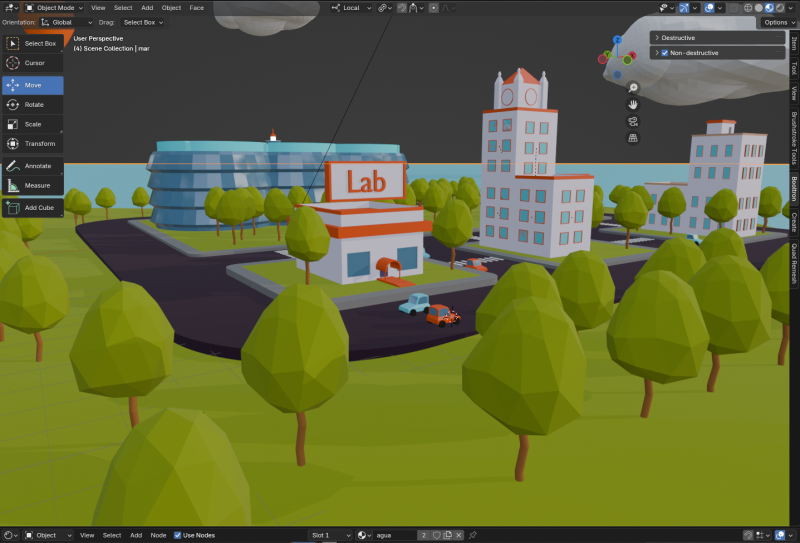This screenshot has width=800, height=543.
Task: Click the zoom magnifier viewport icon
Action: [633, 88]
